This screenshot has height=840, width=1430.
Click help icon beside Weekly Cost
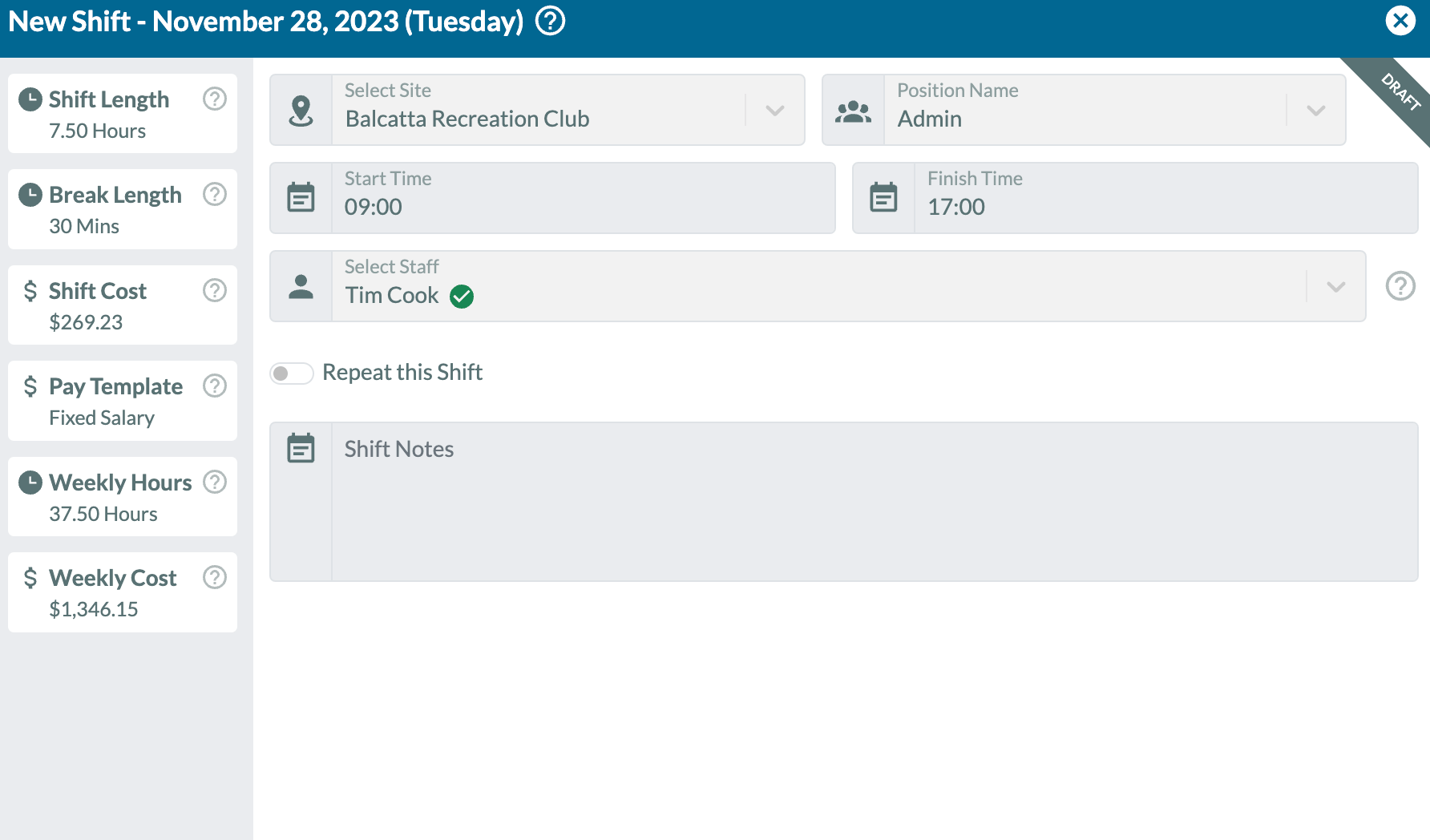(x=215, y=577)
